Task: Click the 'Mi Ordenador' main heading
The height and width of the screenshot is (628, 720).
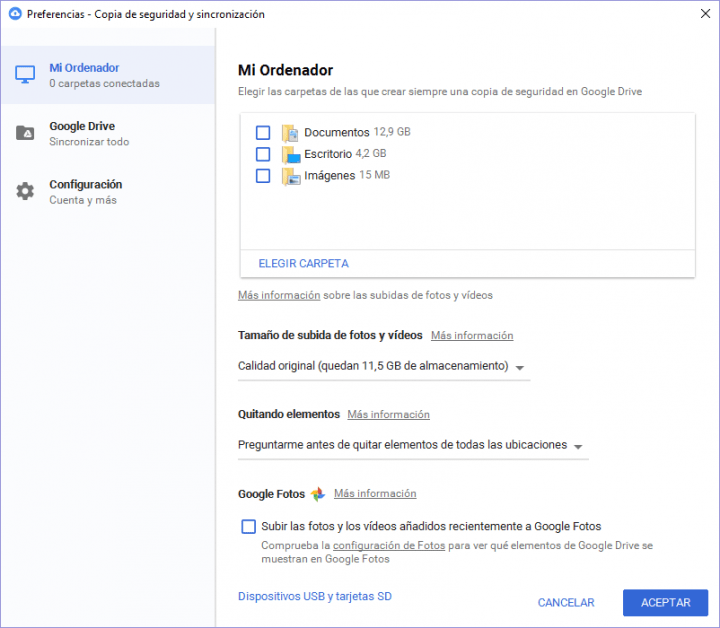Action: 285,70
